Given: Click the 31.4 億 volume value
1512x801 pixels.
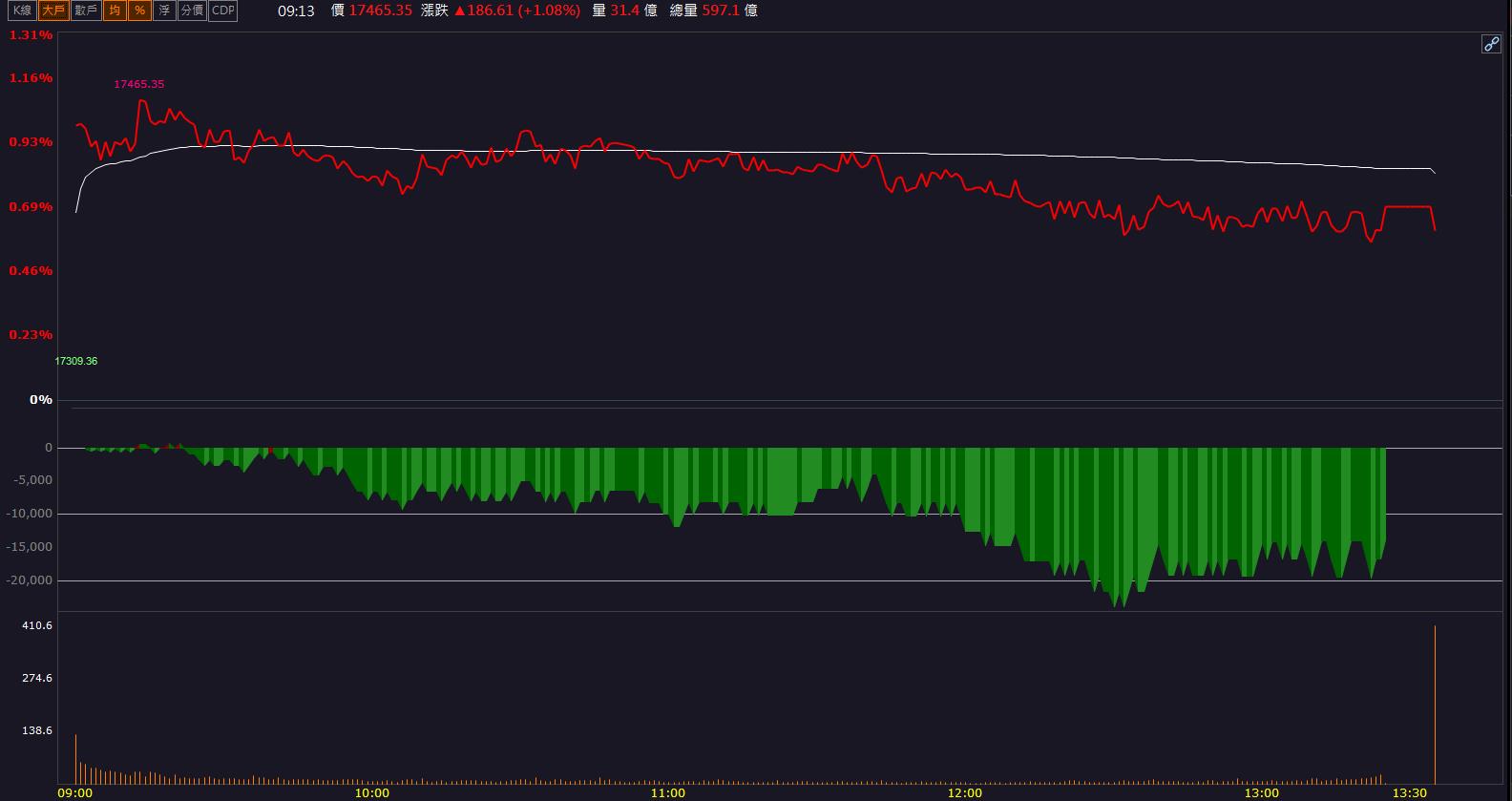Looking at the screenshot, I should click(x=634, y=11).
